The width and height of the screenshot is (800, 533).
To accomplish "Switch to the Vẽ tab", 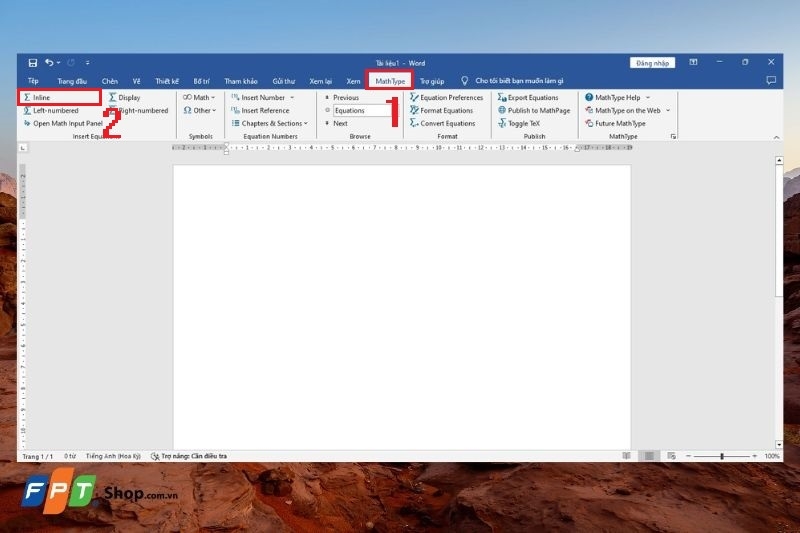I will pyautogui.click(x=136, y=81).
